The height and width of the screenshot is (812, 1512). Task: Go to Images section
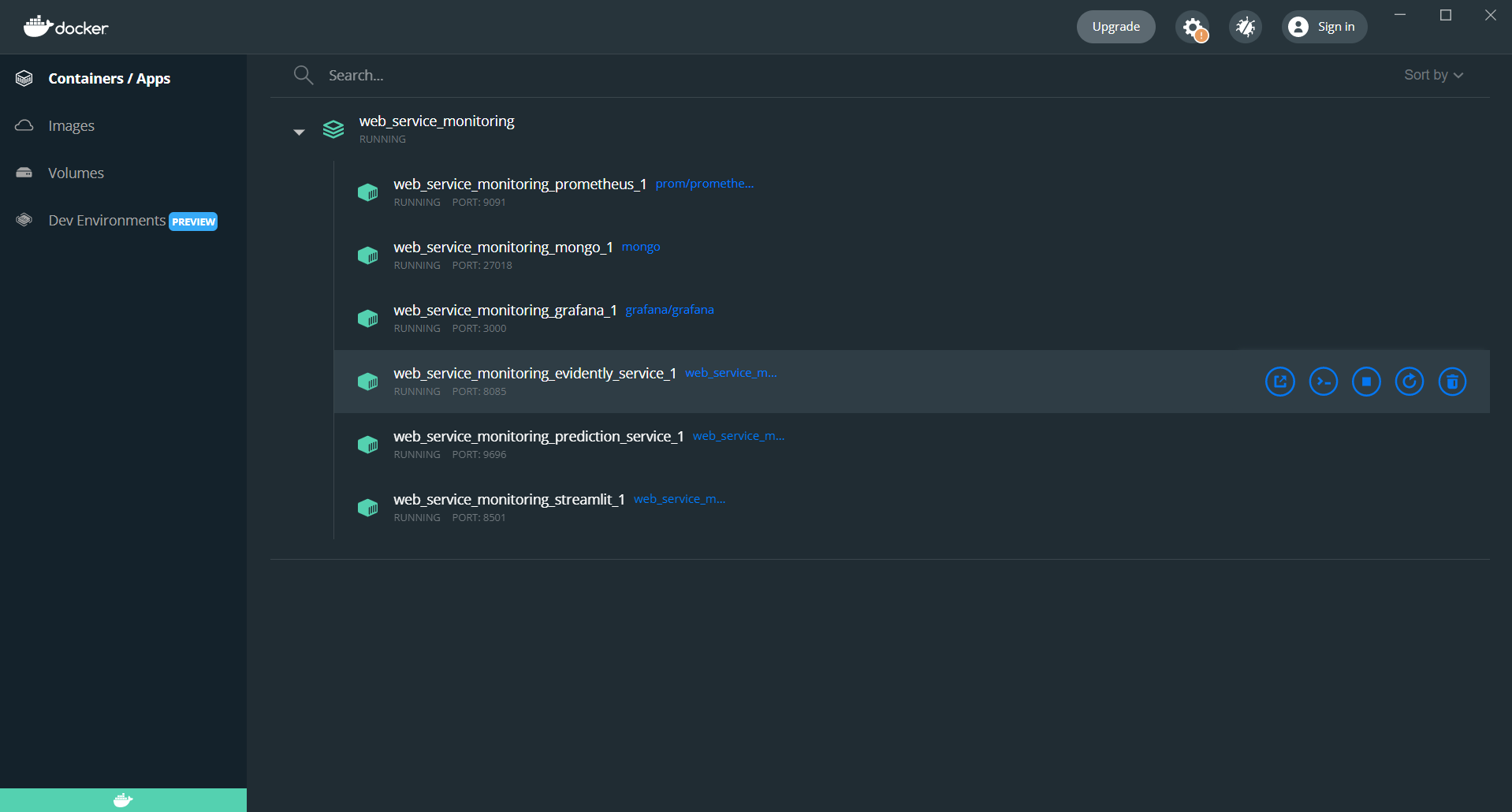pyautogui.click(x=71, y=125)
